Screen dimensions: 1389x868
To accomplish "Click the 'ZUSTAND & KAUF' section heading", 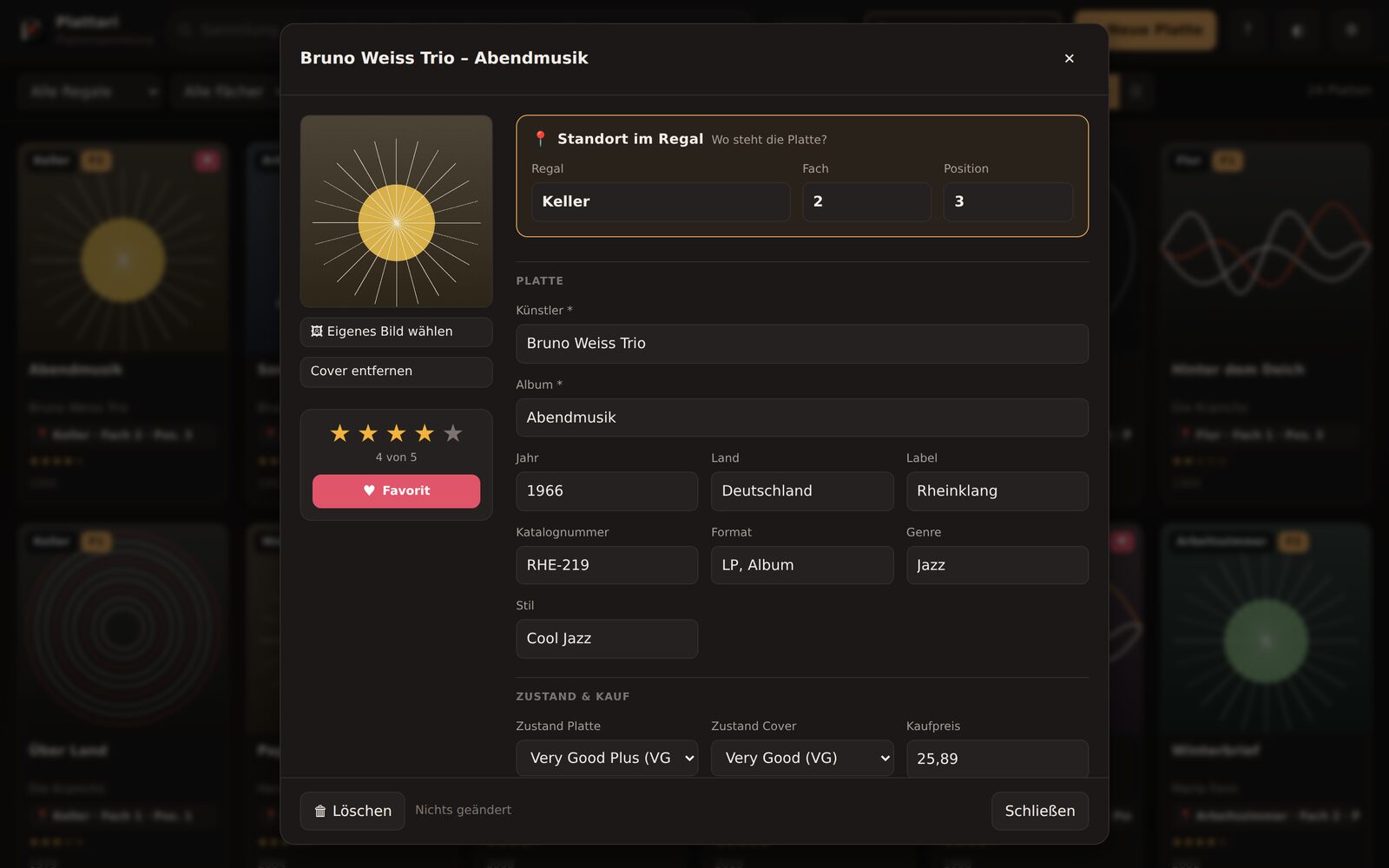I will click(x=573, y=697).
